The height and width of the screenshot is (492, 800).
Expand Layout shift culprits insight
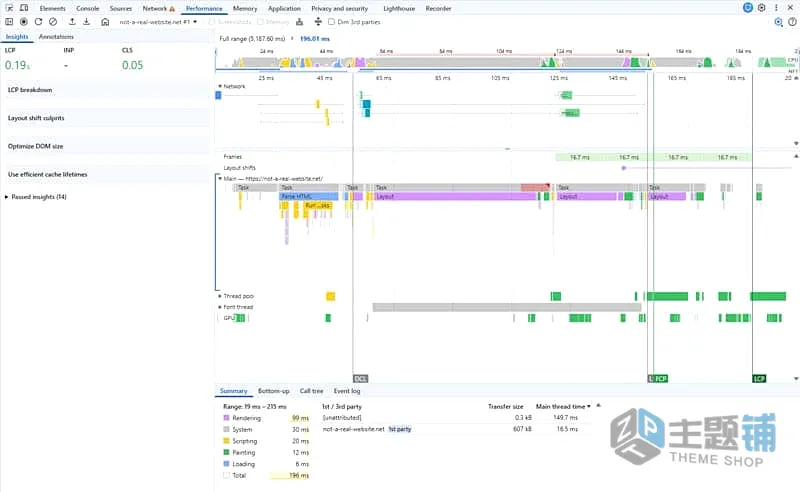point(107,118)
